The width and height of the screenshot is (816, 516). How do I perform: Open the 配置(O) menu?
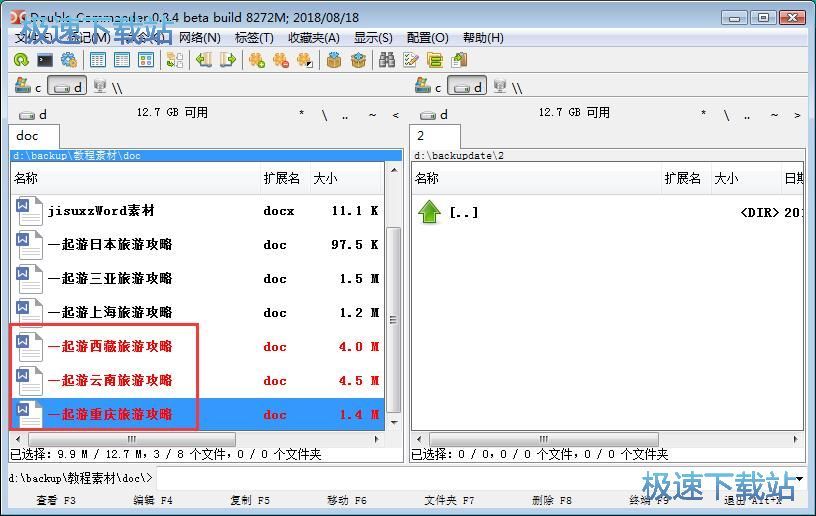(x=428, y=38)
